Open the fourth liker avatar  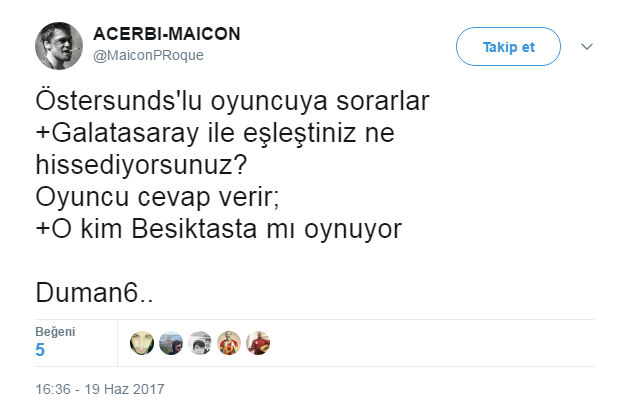click(229, 342)
